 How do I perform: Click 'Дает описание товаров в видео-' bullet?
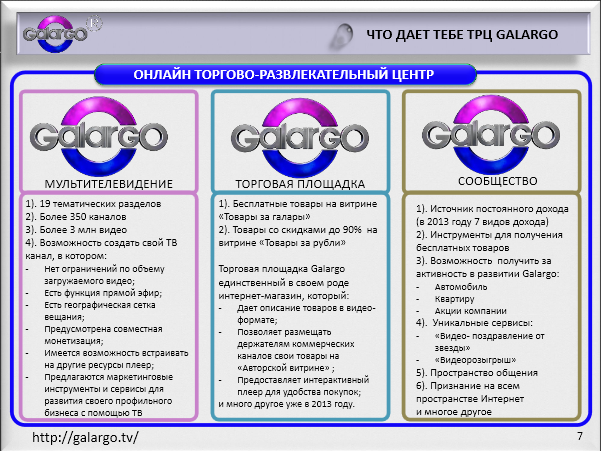(x=306, y=308)
